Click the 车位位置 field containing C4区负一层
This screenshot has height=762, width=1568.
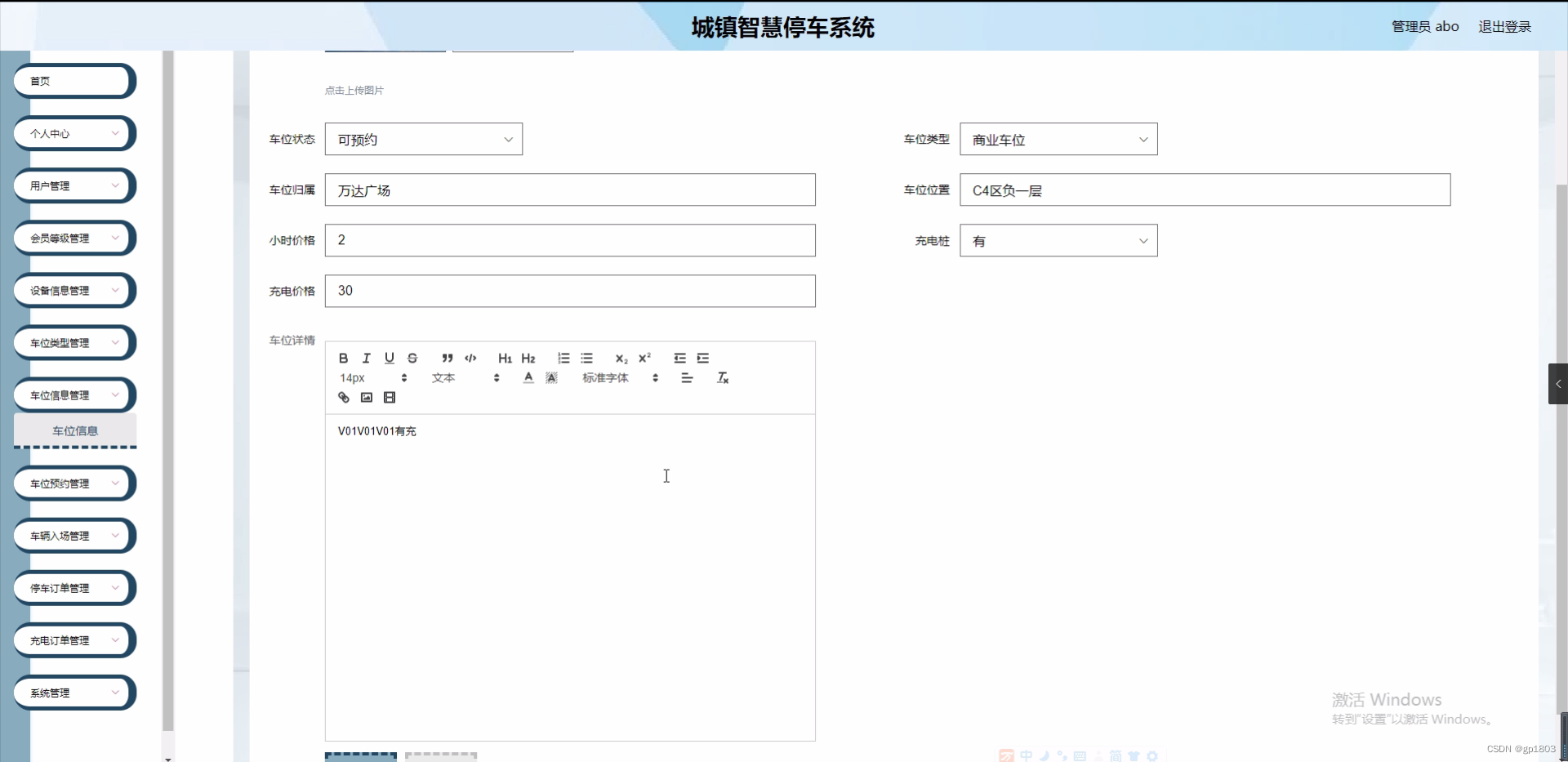click(x=1205, y=190)
